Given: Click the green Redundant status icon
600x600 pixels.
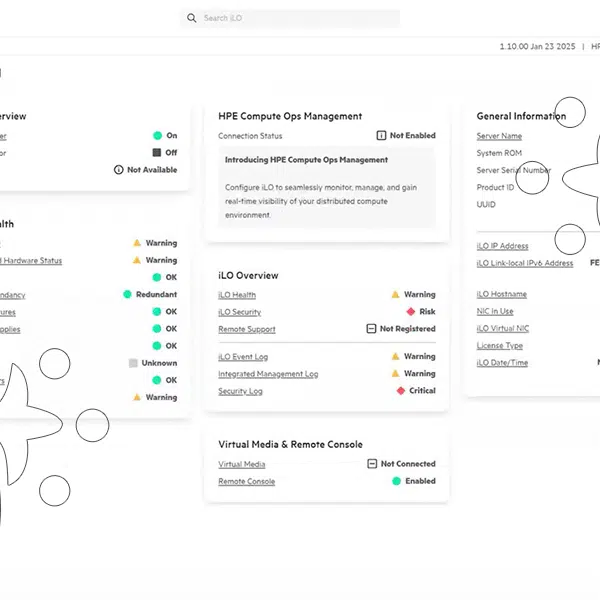Looking at the screenshot, I should click(127, 295).
